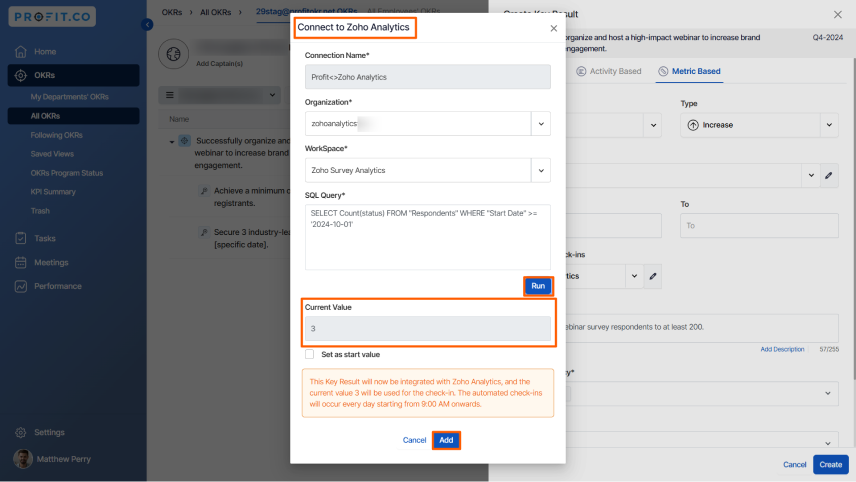Click the To input field

(x=759, y=225)
